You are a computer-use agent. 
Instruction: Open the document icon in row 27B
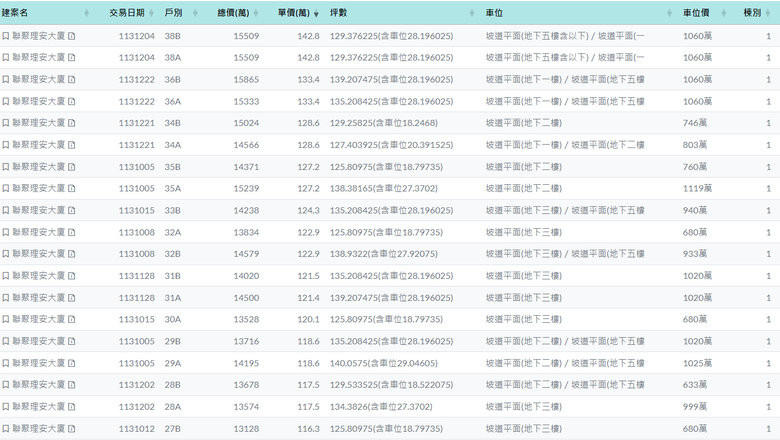tap(72, 428)
